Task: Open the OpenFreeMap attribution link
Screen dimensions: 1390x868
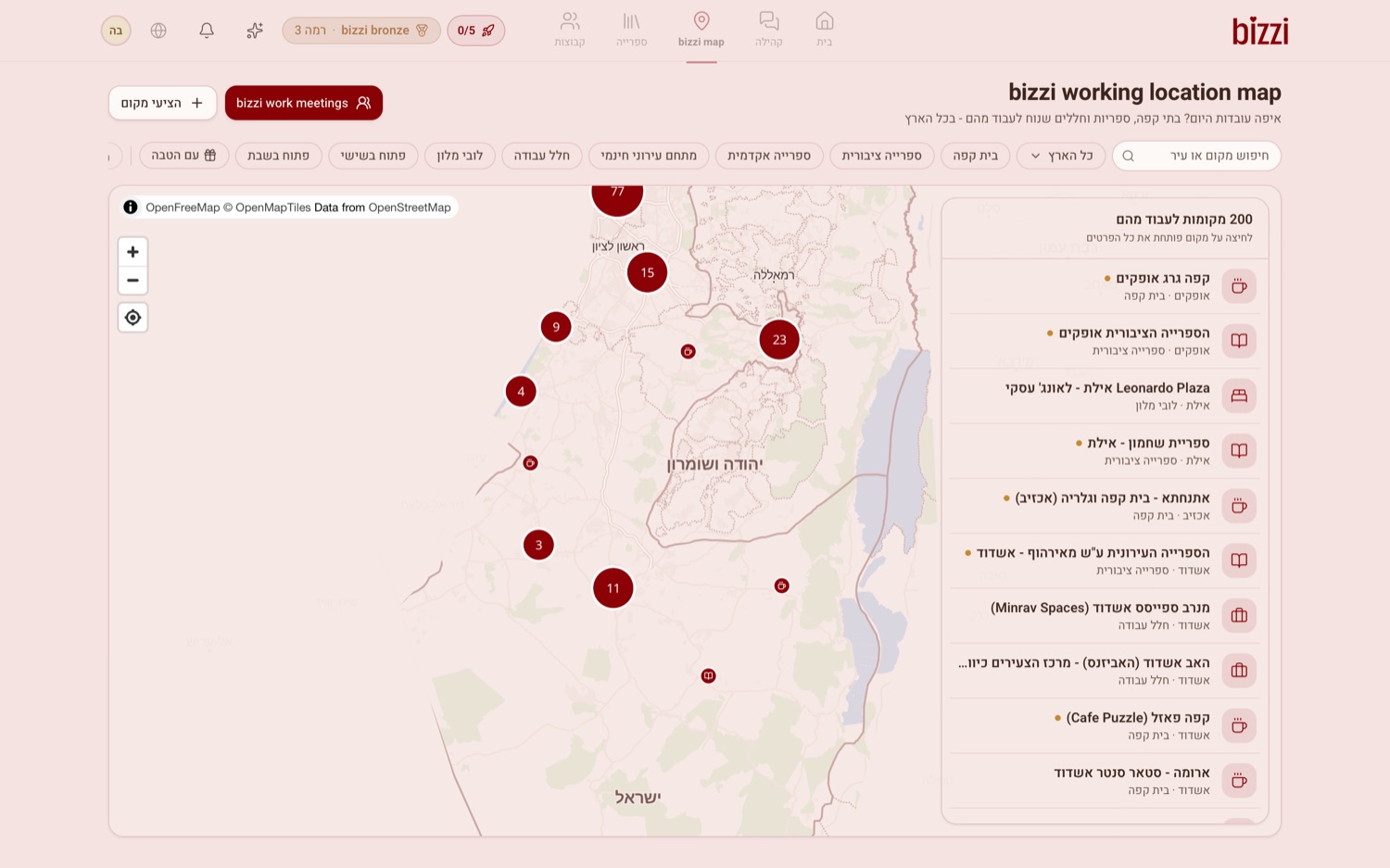Action: [183, 208]
